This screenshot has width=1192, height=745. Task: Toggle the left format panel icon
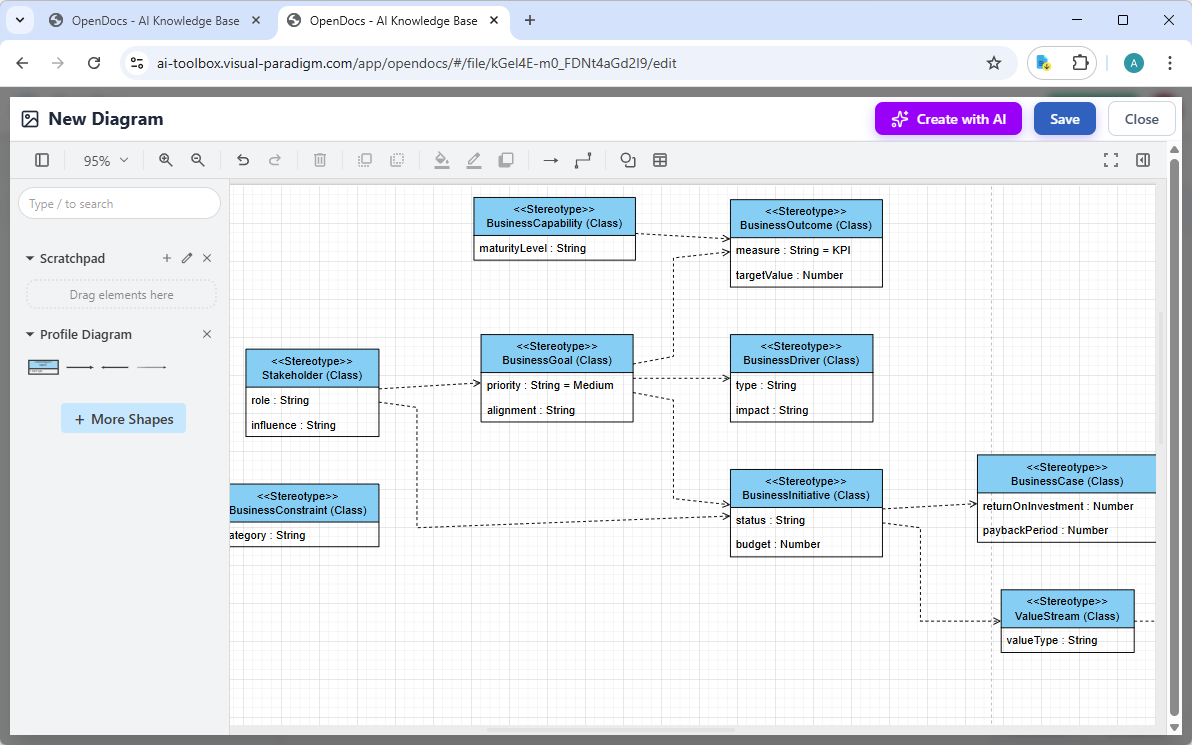pyautogui.click(x=41, y=160)
